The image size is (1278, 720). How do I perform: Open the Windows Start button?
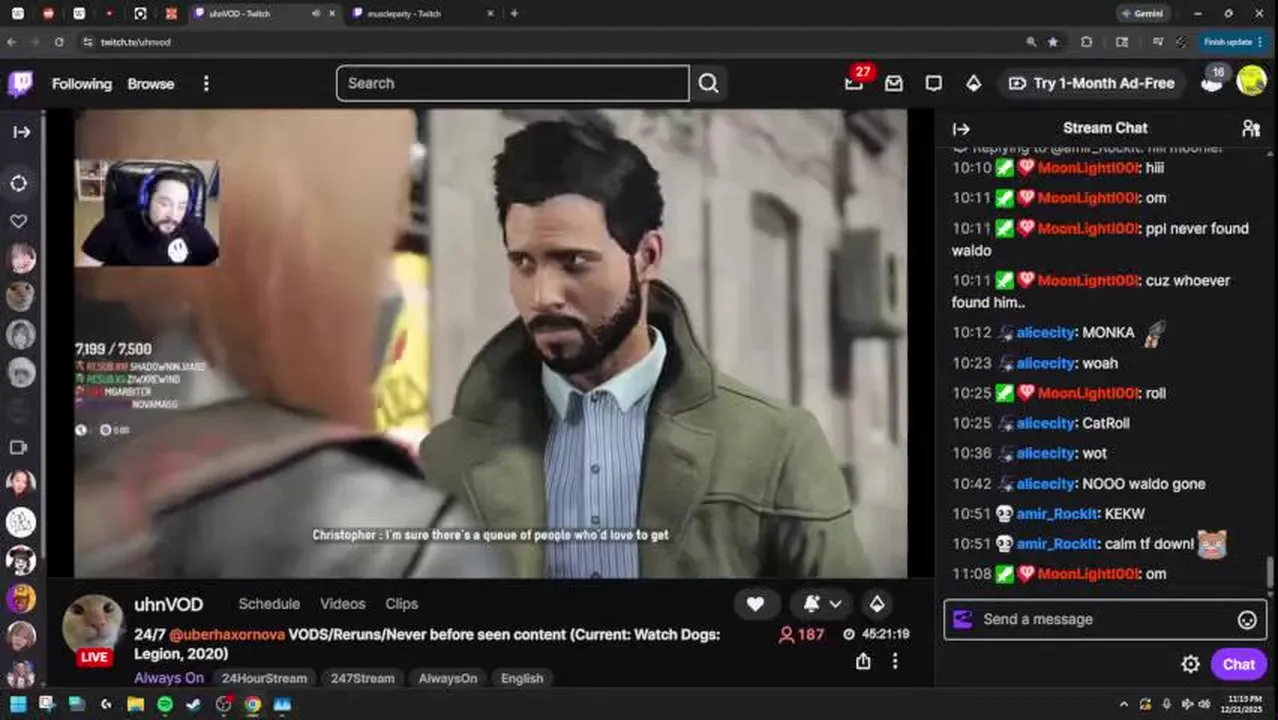pyautogui.click(x=18, y=704)
